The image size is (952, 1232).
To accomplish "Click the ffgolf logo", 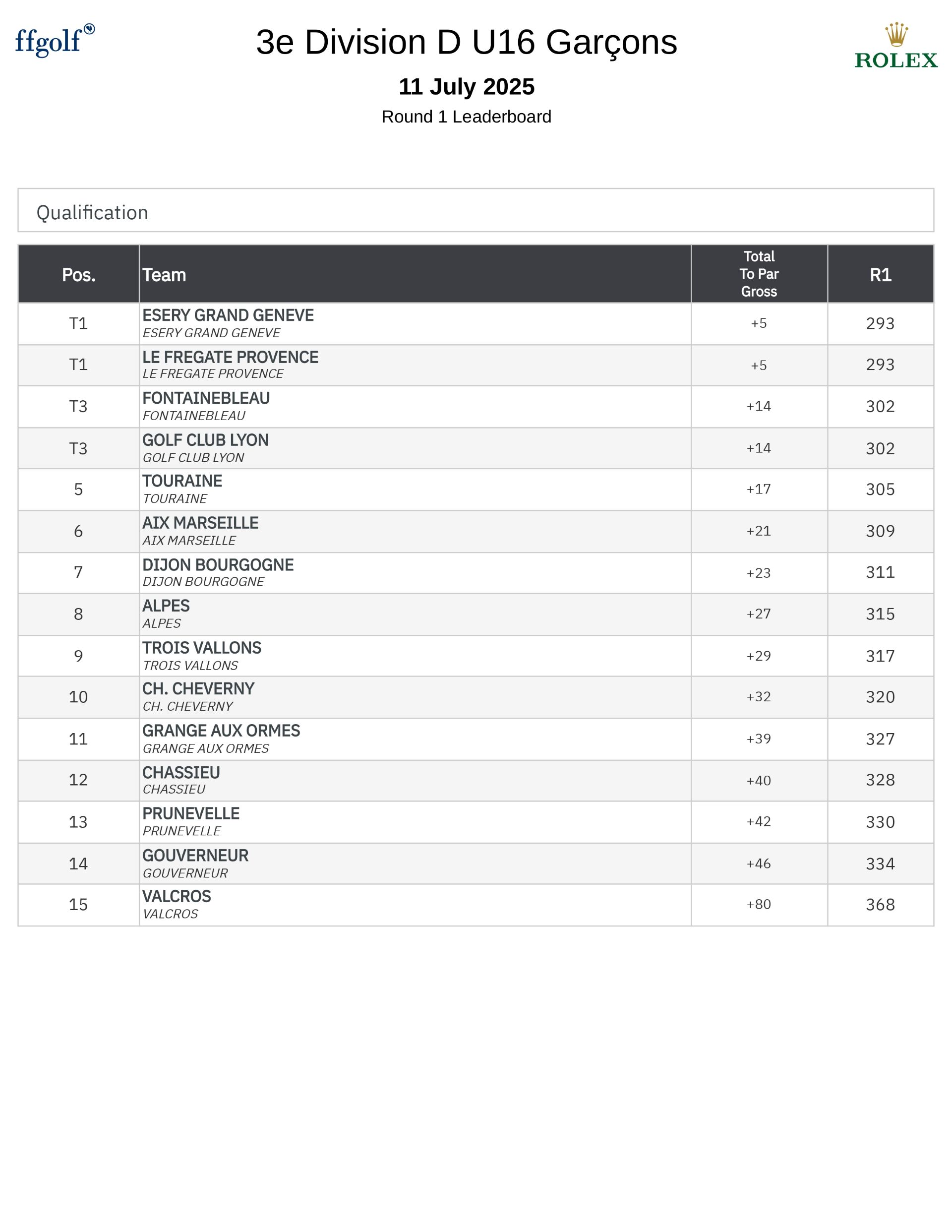I will pyautogui.click(x=55, y=41).
